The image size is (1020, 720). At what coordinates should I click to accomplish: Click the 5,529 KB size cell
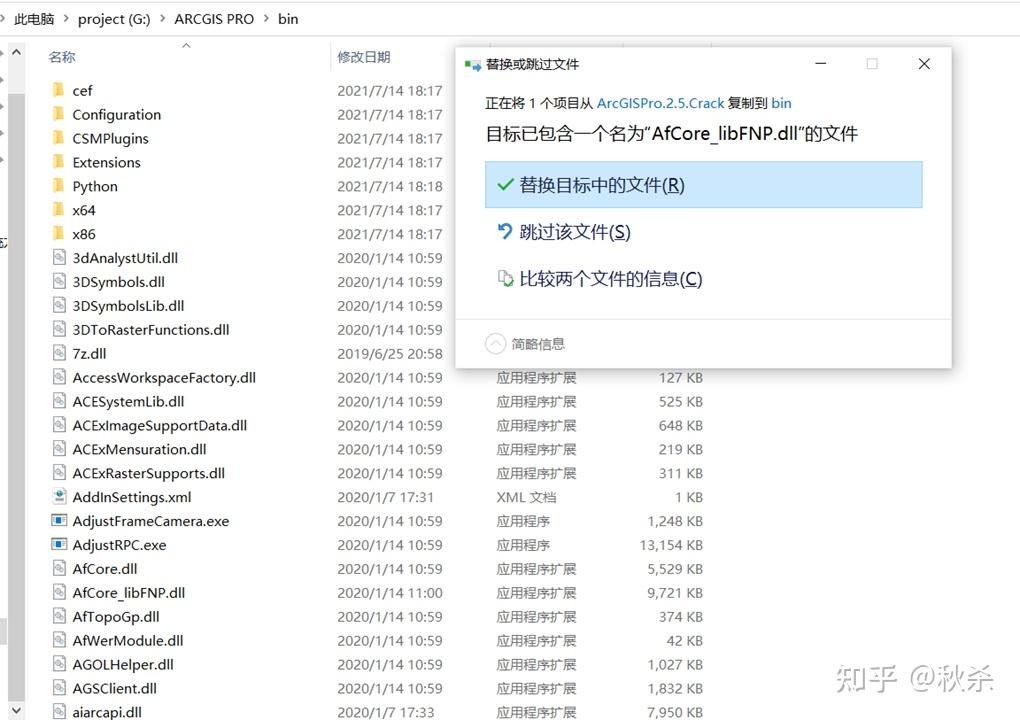(675, 569)
